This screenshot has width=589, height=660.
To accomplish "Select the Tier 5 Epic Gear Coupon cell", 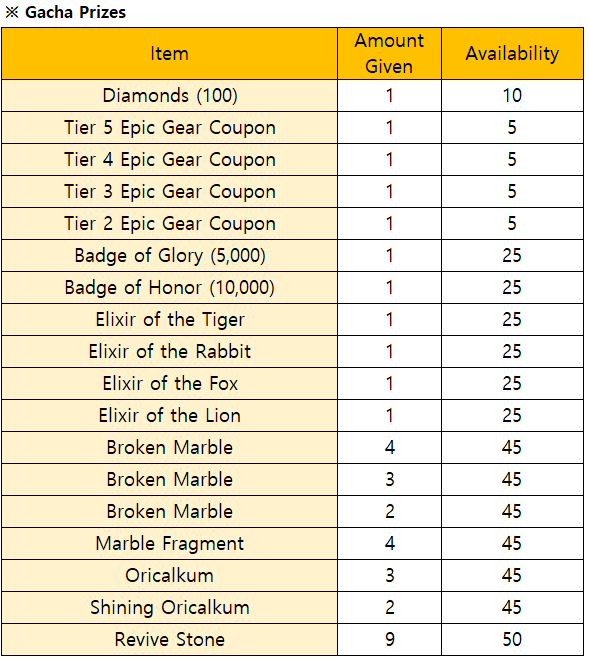I will 170,128.
